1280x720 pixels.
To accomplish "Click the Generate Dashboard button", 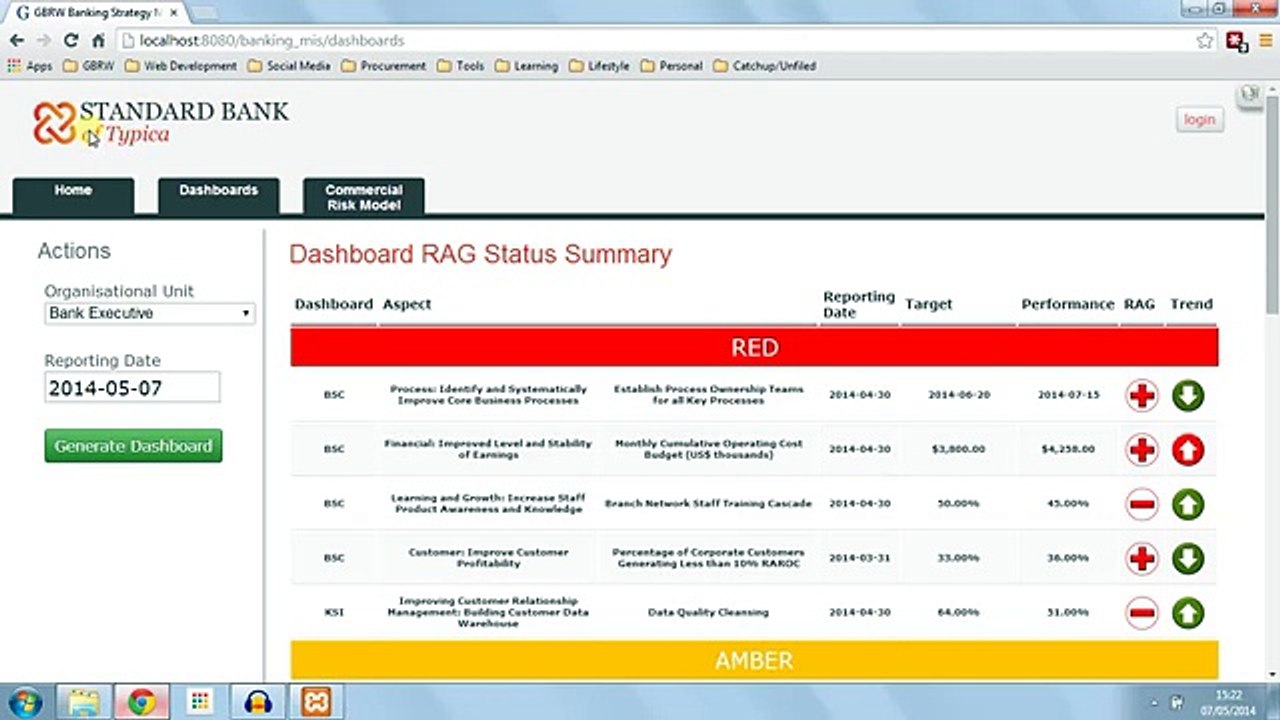I will (133, 446).
